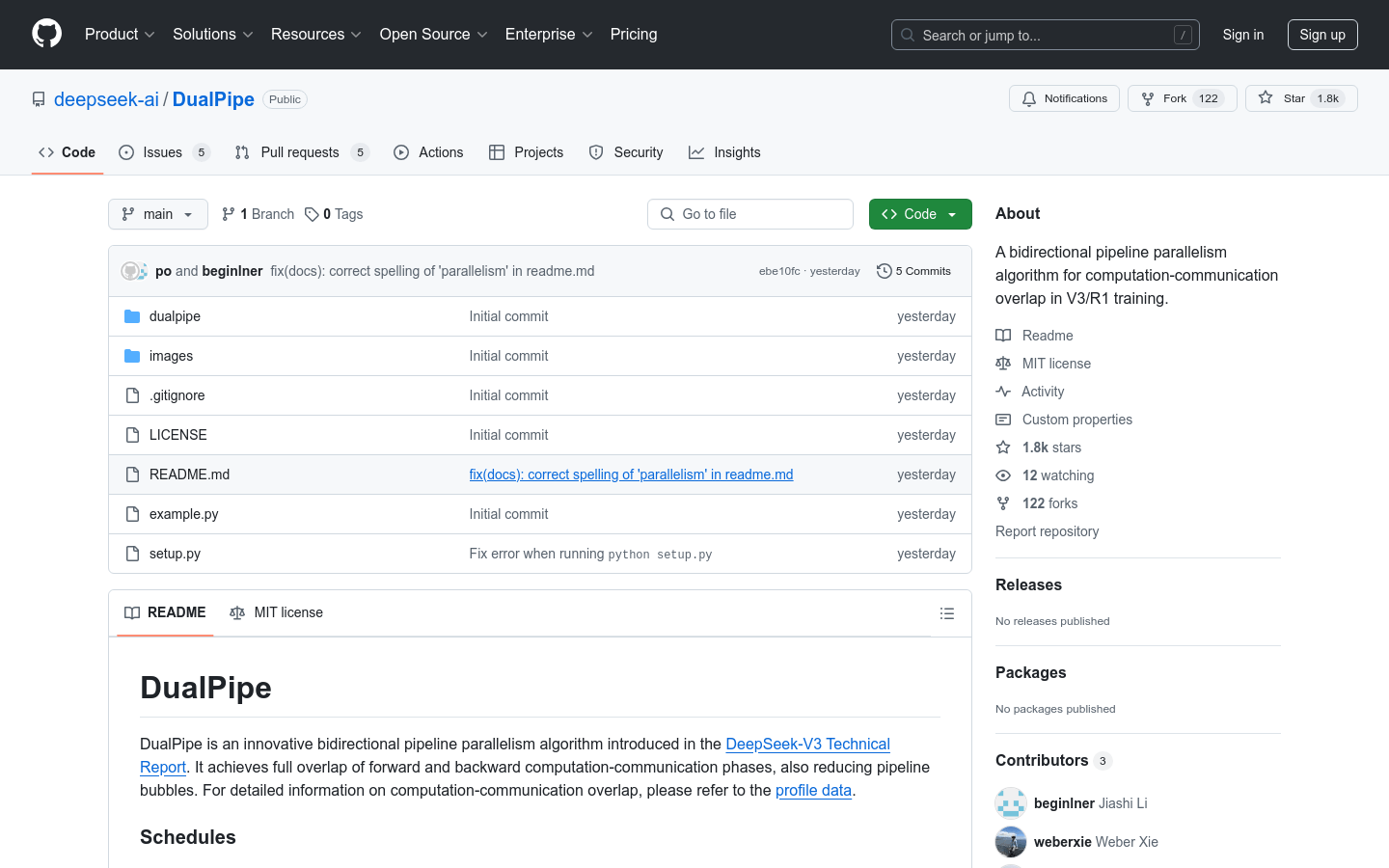Image resolution: width=1389 pixels, height=868 pixels.
Task: Switch to the Security tab
Action: pos(626,152)
